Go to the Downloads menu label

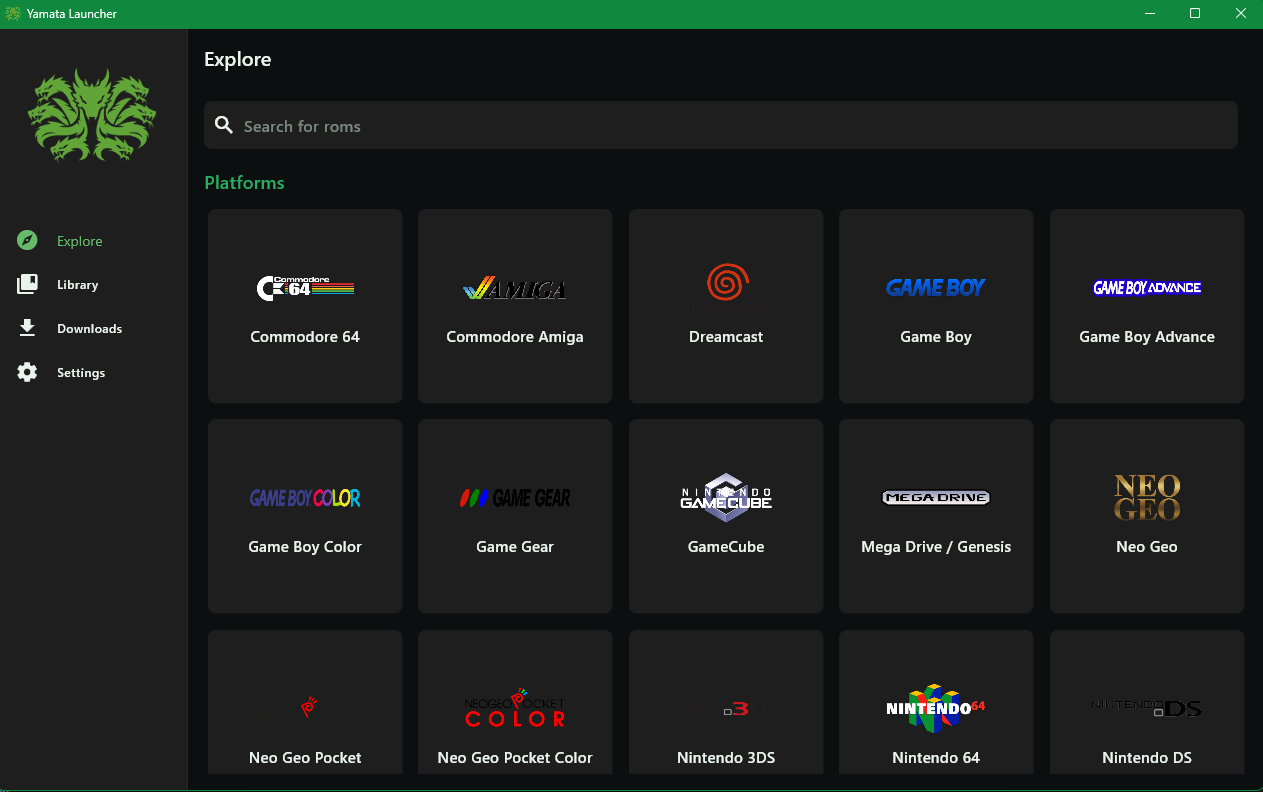pyautogui.click(x=90, y=329)
